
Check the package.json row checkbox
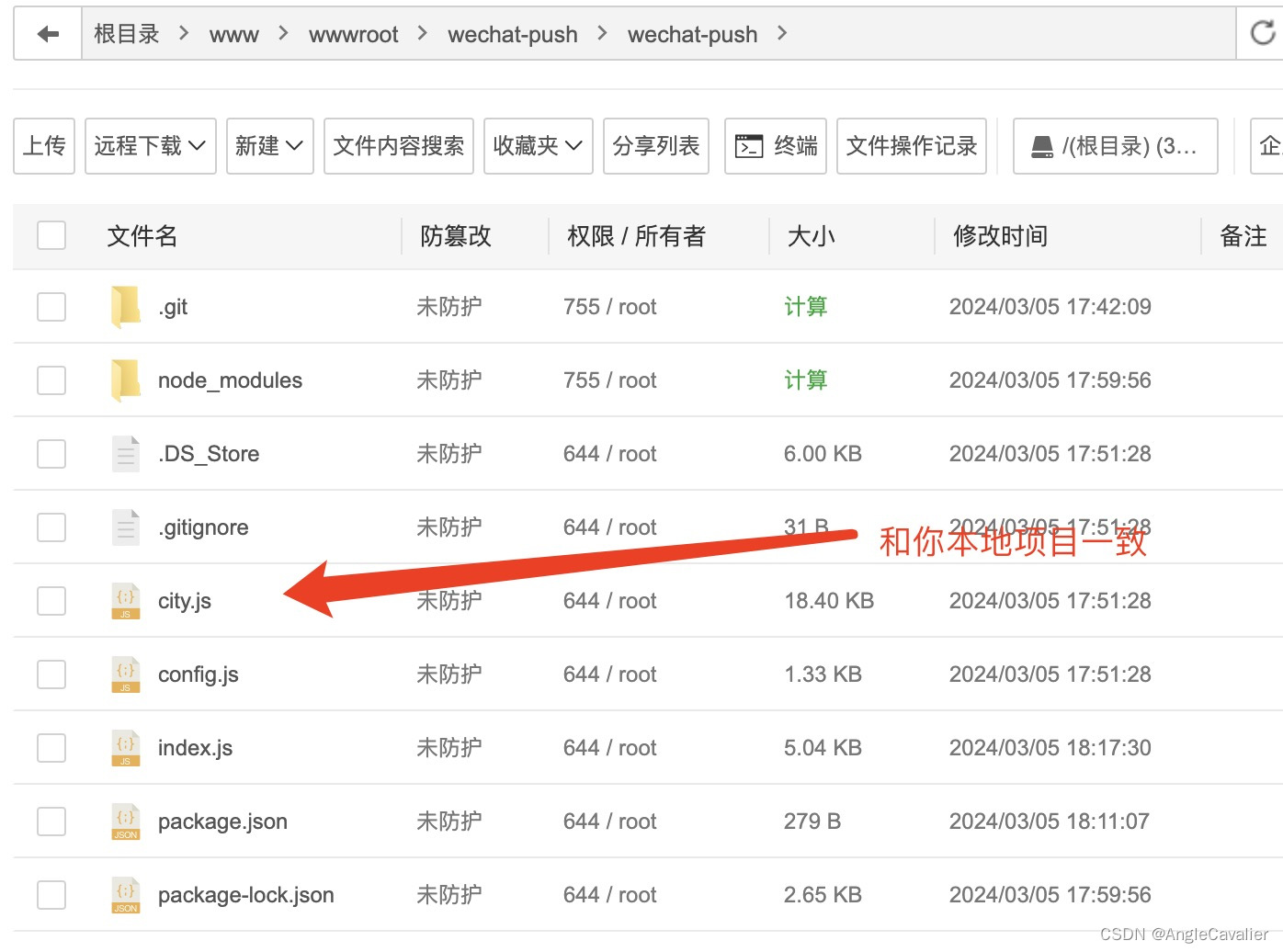(51, 821)
